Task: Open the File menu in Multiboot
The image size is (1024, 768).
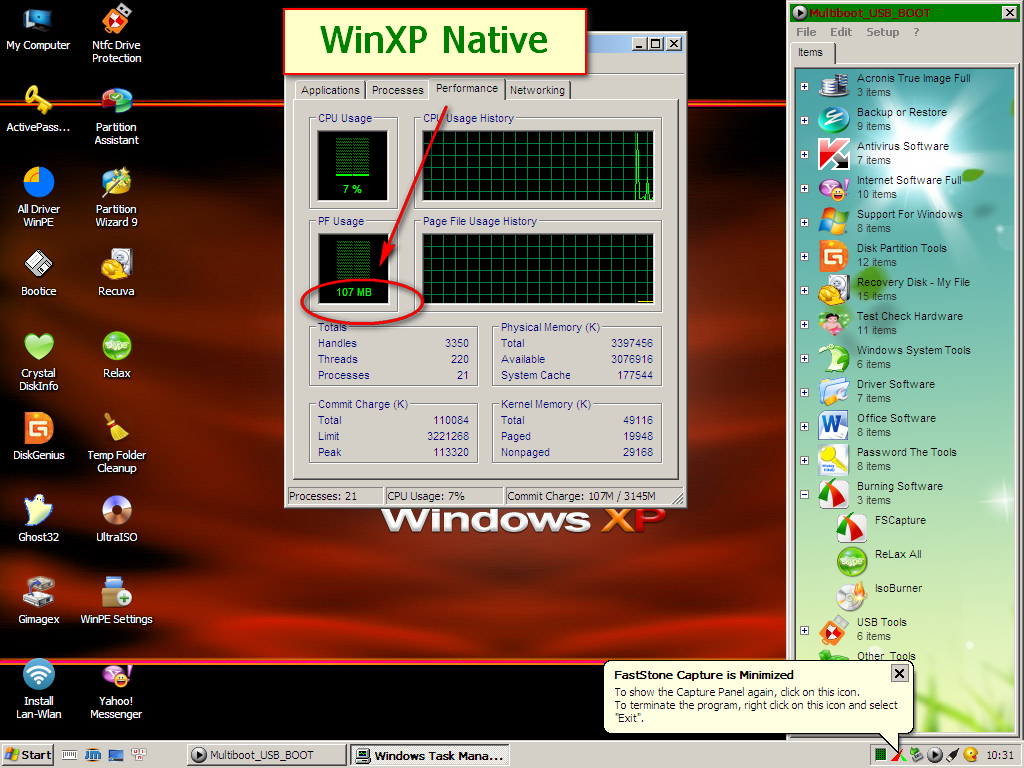Action: [x=806, y=32]
